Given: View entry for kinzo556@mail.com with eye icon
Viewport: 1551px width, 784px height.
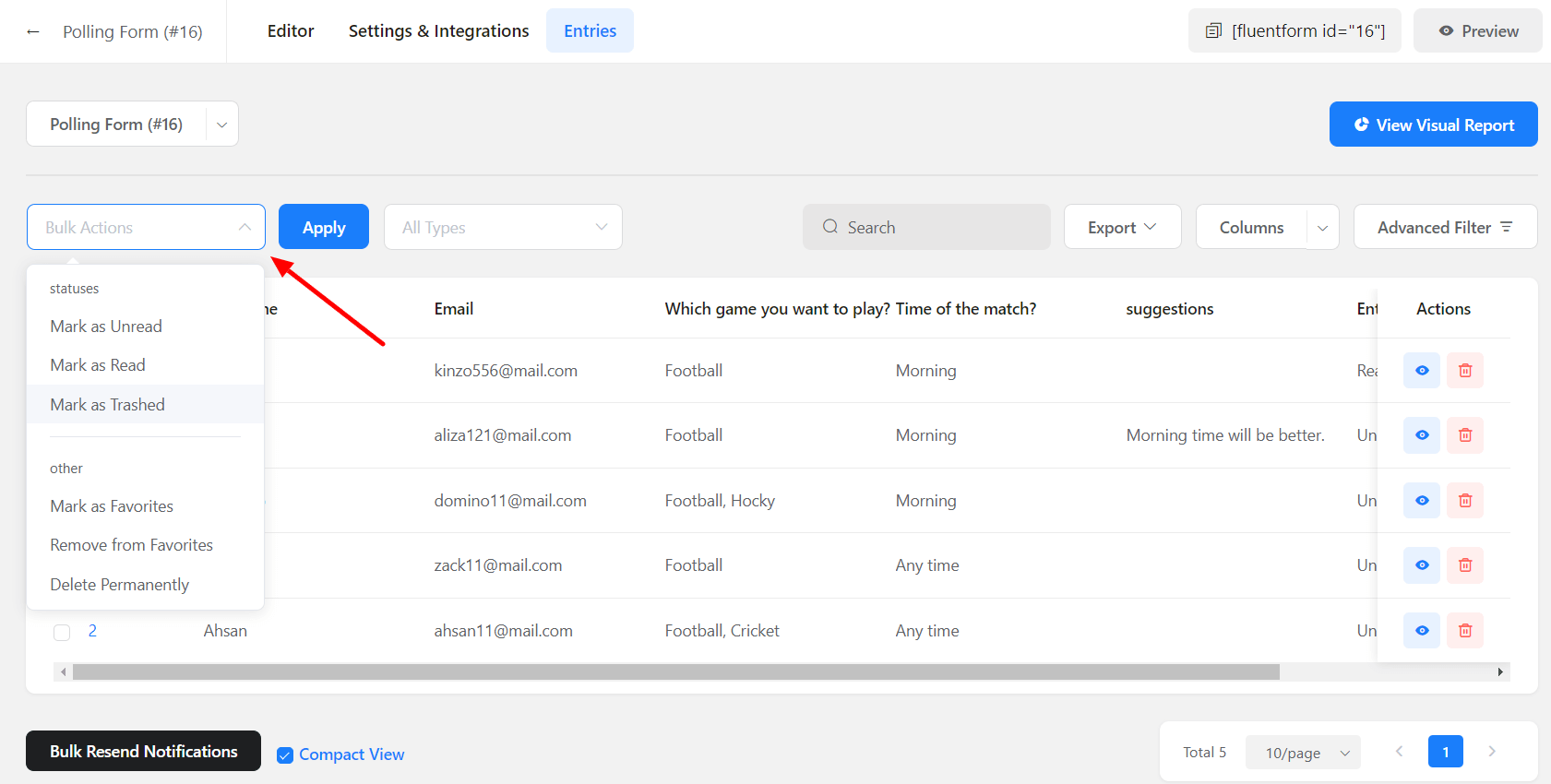Looking at the screenshot, I should (x=1421, y=371).
